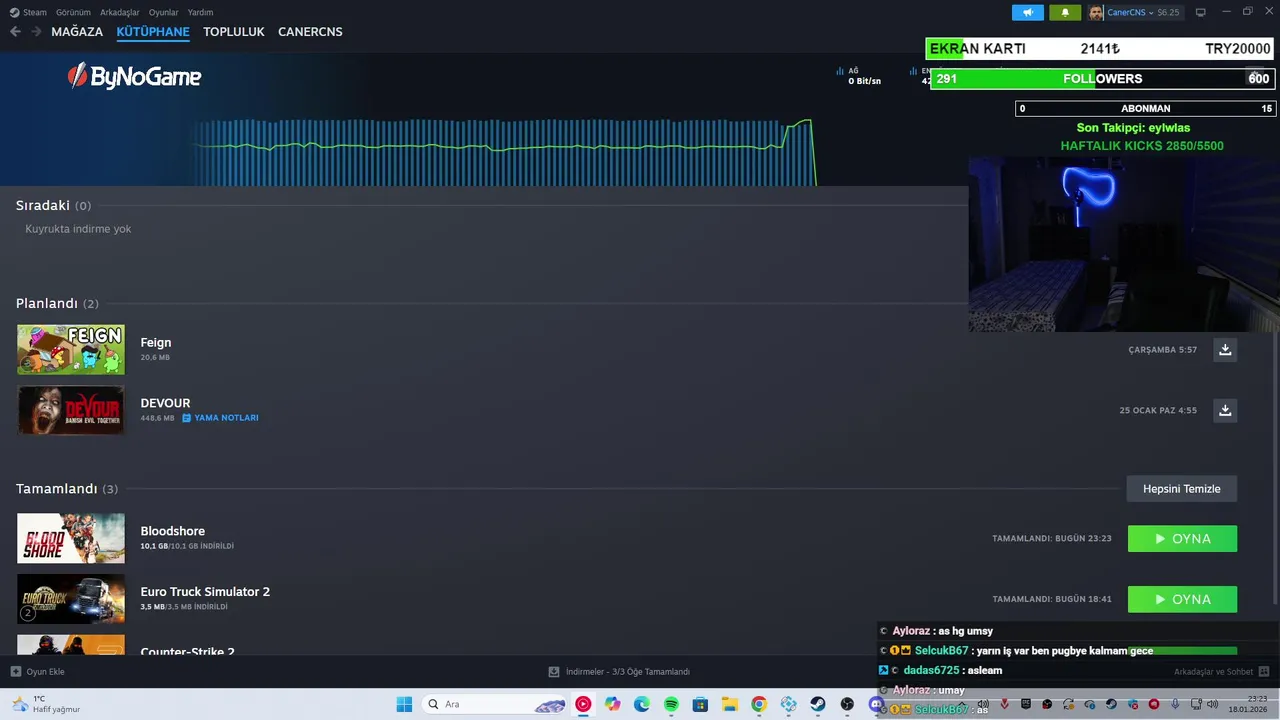Open Arkadaşlar ve Sohbet panel
Image resolution: width=1280 pixels, height=720 pixels.
click(x=1221, y=672)
